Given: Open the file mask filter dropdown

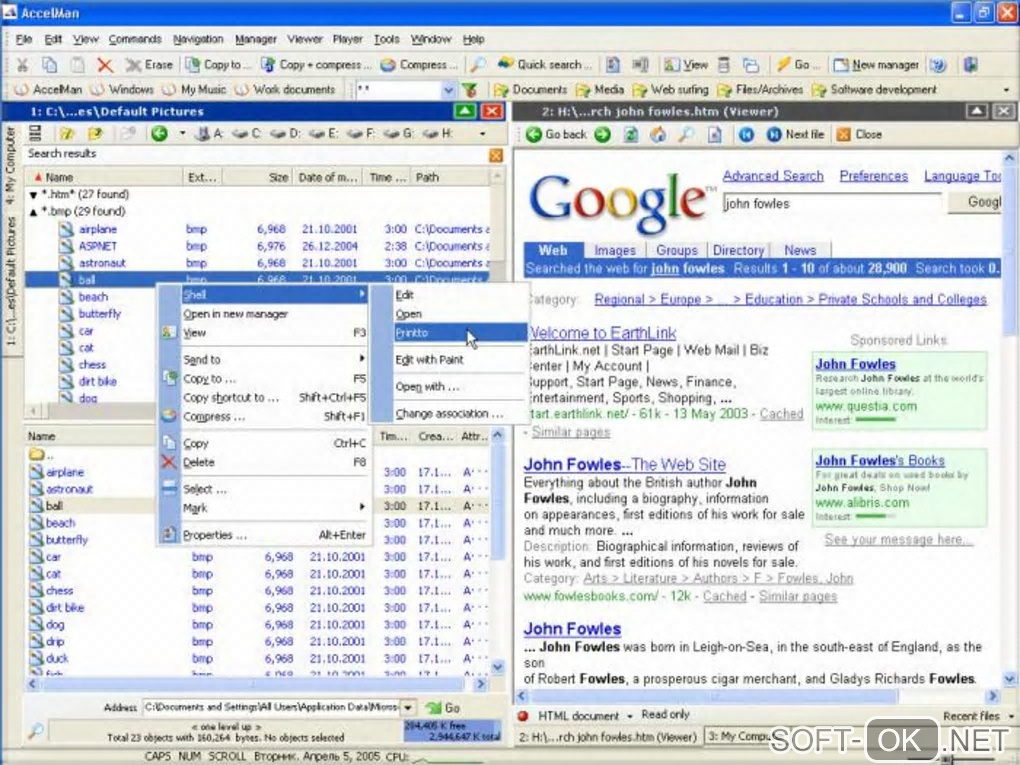Looking at the screenshot, I should [x=448, y=89].
